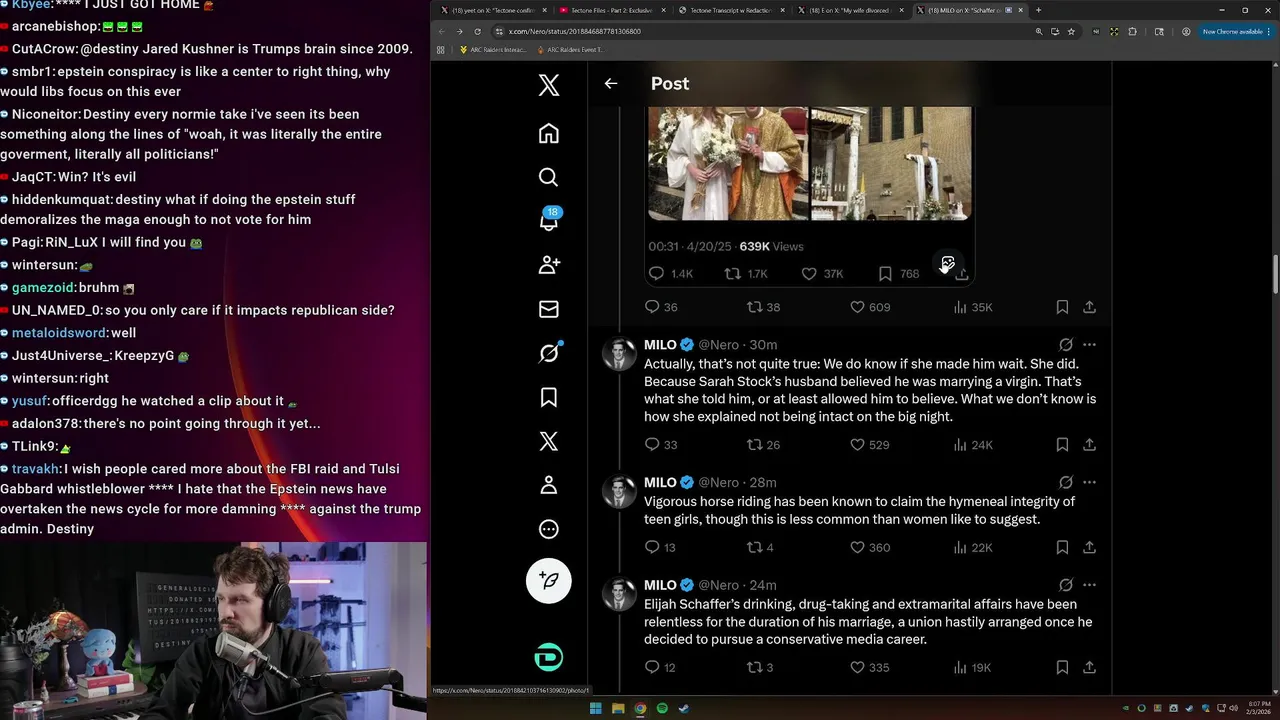
Task: Open more options on the 24m MILO post
Action: pos(1089,585)
